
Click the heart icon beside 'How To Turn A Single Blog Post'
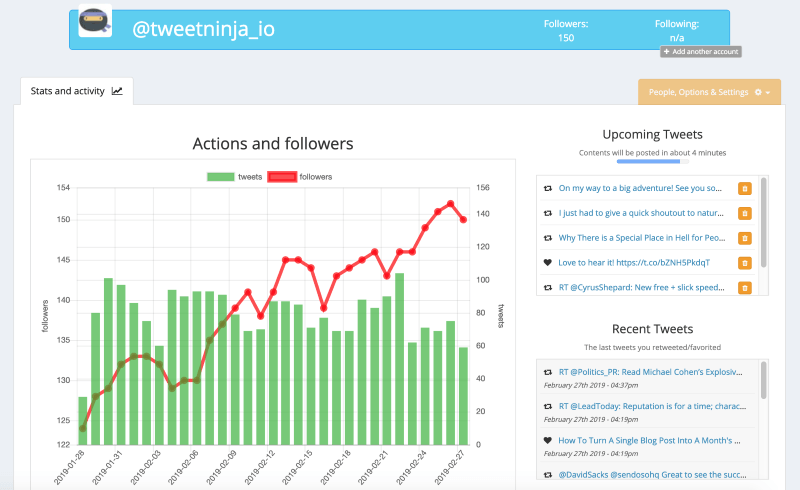[x=547, y=440]
